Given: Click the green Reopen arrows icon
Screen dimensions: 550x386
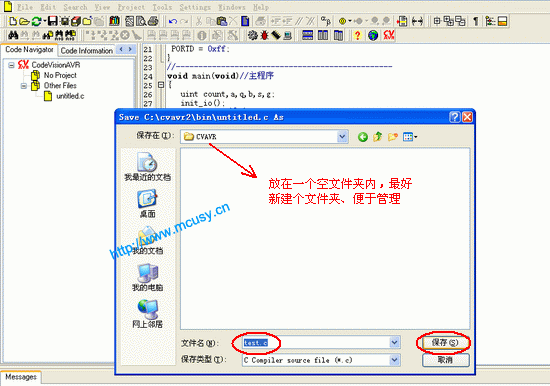Looking at the screenshot, I should (36, 21).
